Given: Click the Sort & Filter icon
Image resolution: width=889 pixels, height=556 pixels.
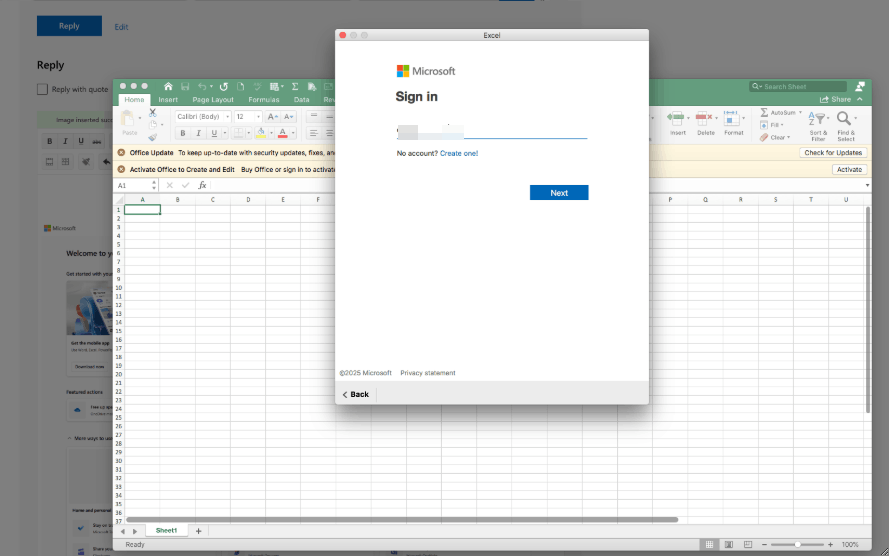Looking at the screenshot, I should click(x=817, y=119).
